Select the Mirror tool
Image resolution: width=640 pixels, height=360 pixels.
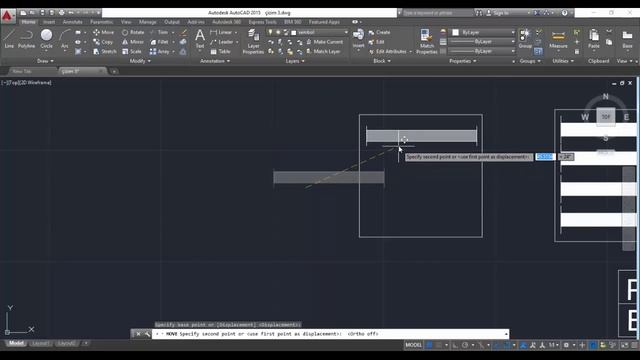coord(133,42)
